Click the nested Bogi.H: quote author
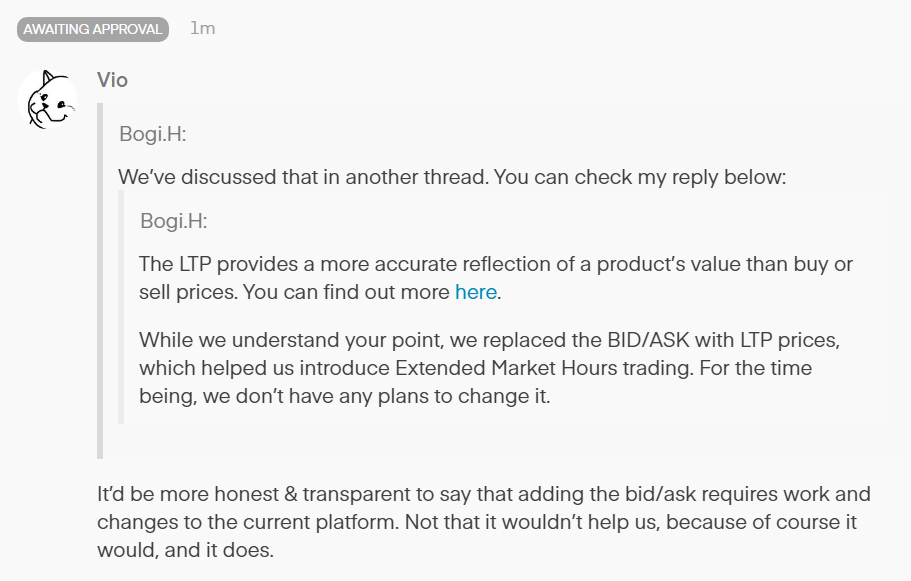Image resolution: width=911 pixels, height=581 pixels. (174, 220)
